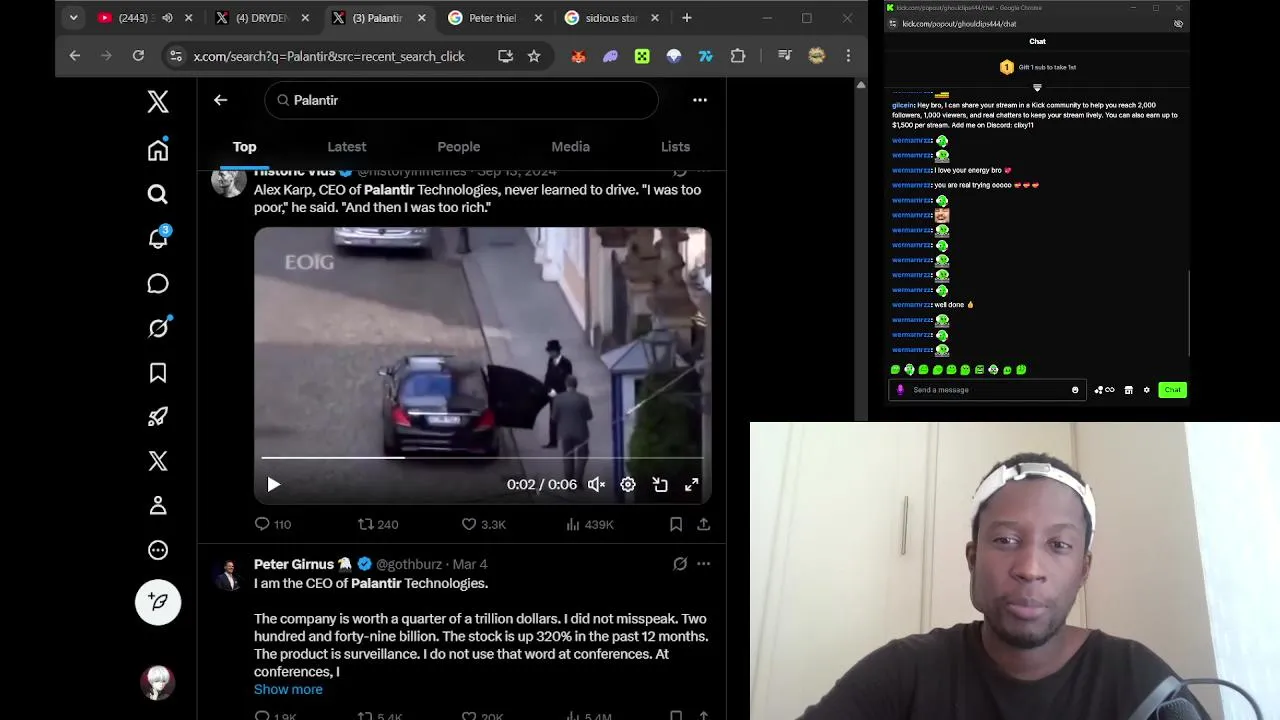This screenshot has height=720, width=1280.
Task: Click Send a message field in Kick chat
Action: pyautogui.click(x=988, y=390)
